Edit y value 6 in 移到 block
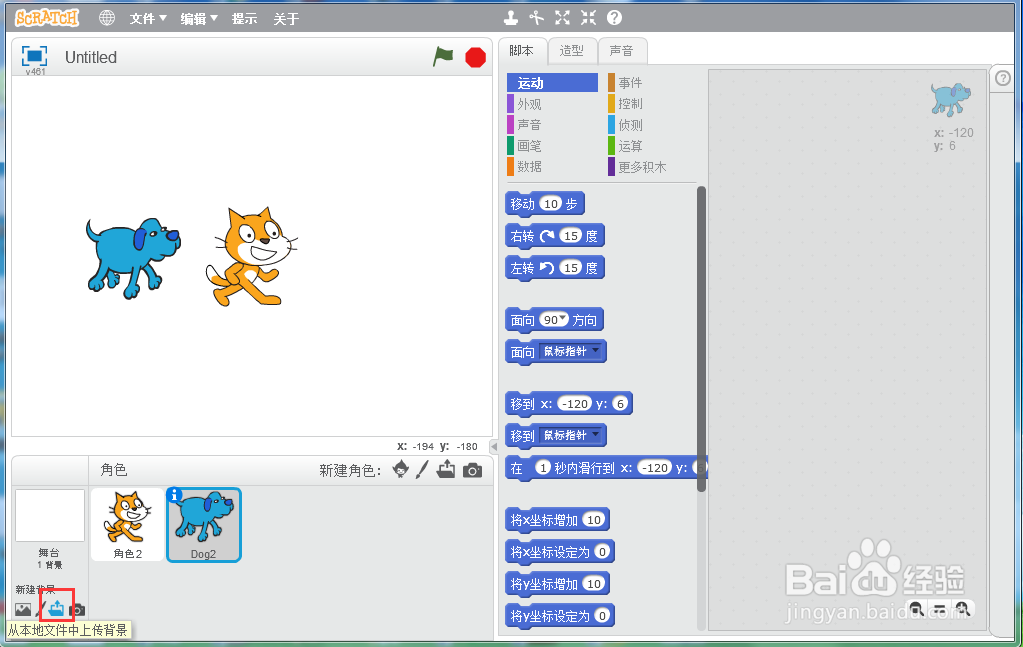 [x=620, y=404]
